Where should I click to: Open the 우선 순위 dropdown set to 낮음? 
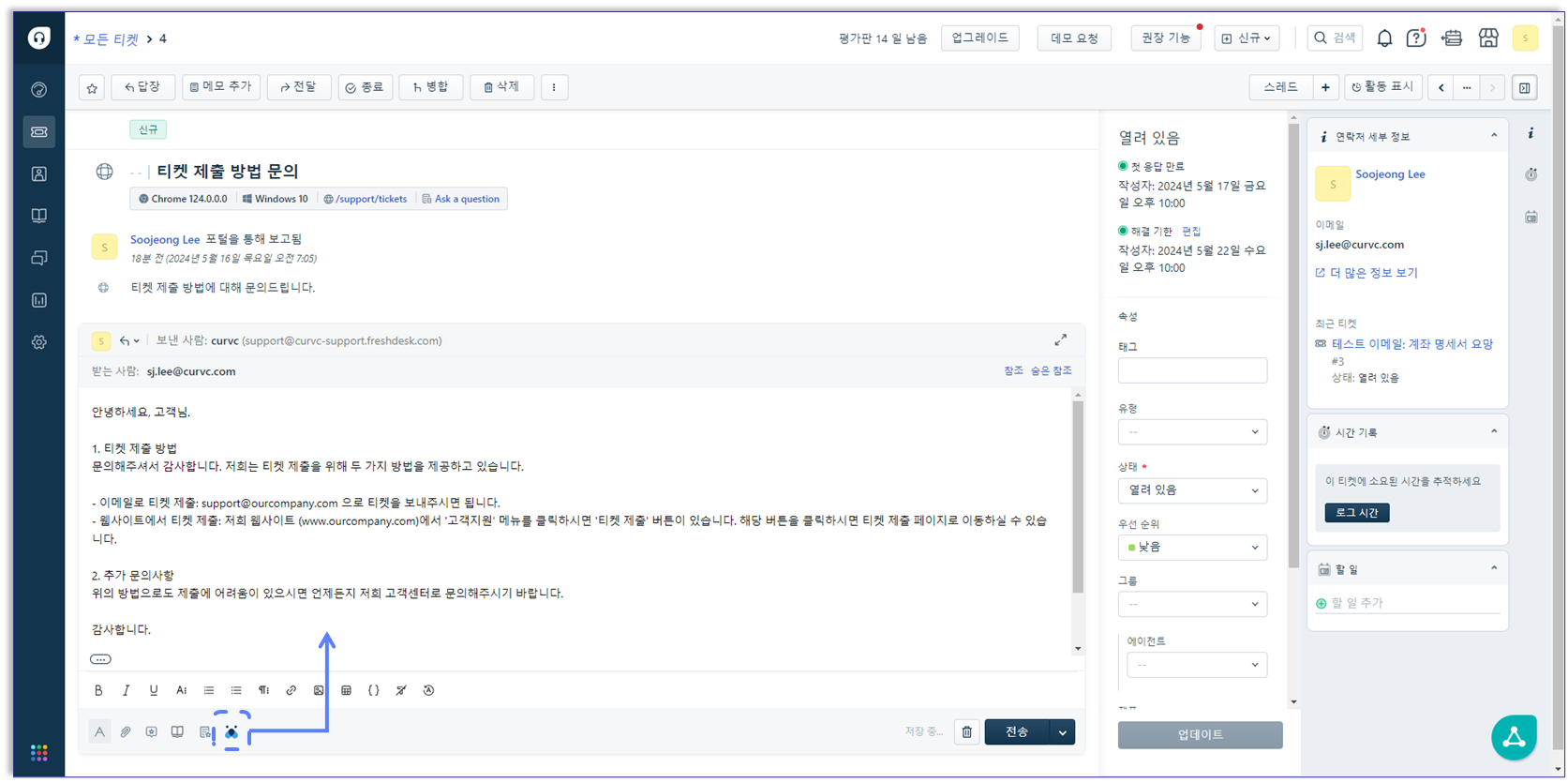tap(1192, 548)
